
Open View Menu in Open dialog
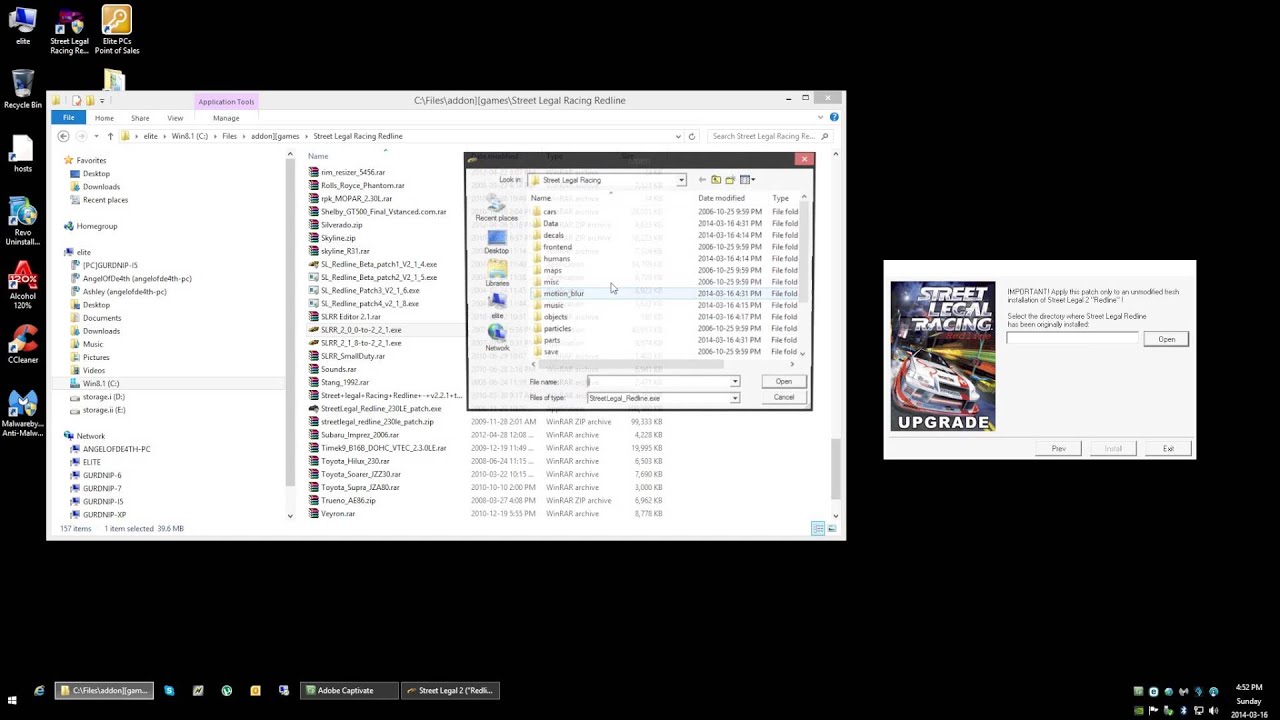coord(746,180)
